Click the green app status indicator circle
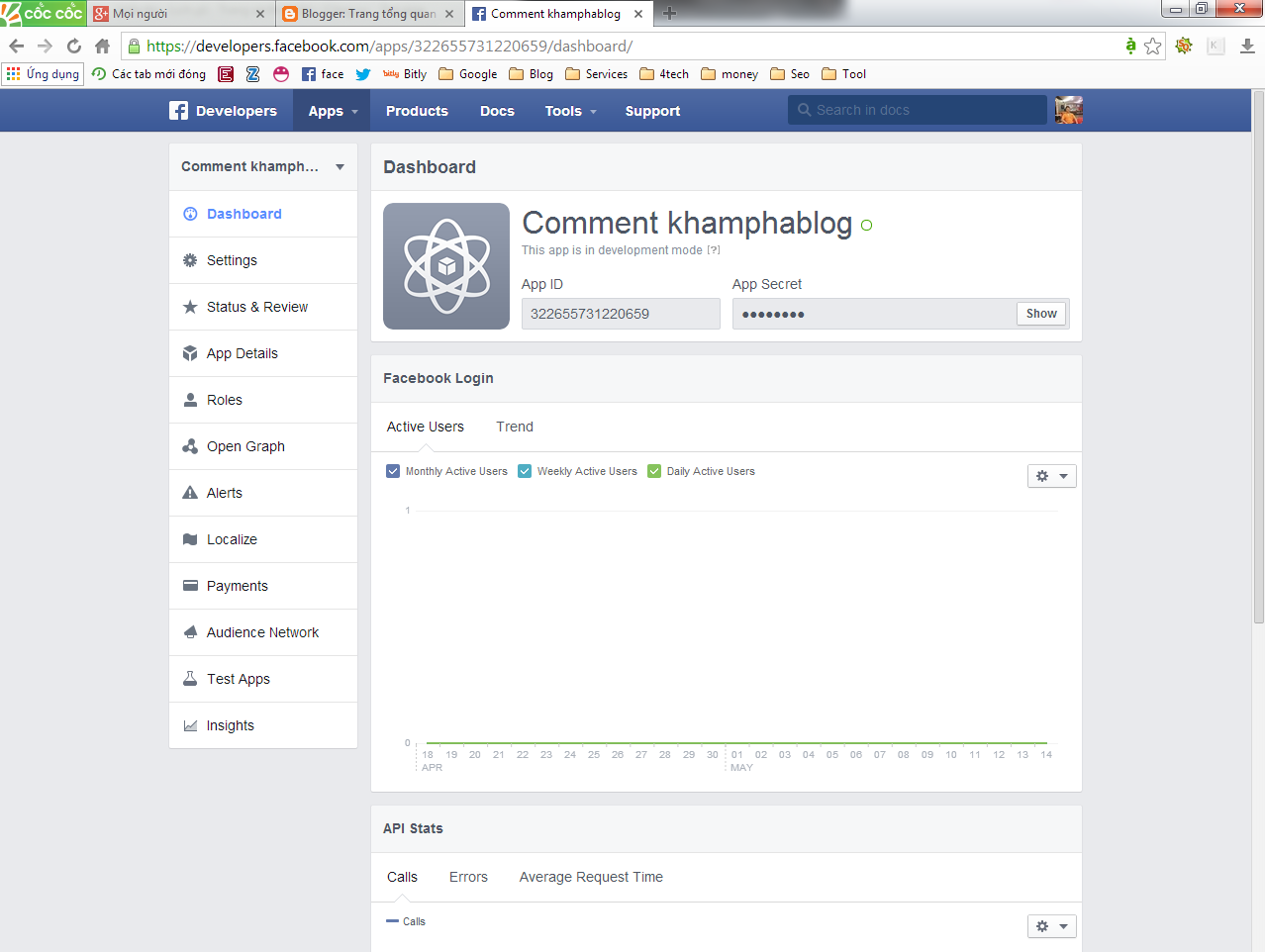The height and width of the screenshot is (952, 1265). (x=867, y=226)
